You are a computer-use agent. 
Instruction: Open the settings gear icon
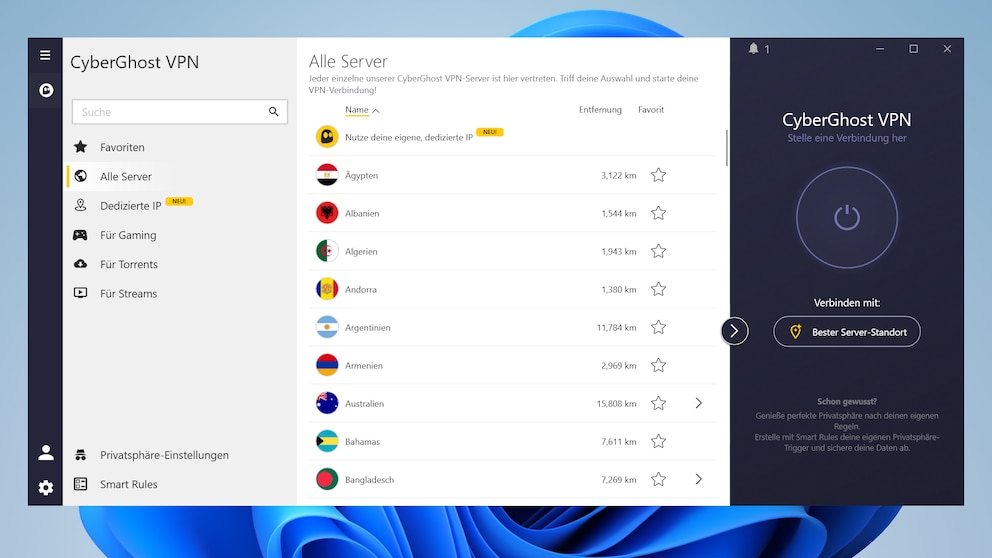pyautogui.click(x=46, y=488)
